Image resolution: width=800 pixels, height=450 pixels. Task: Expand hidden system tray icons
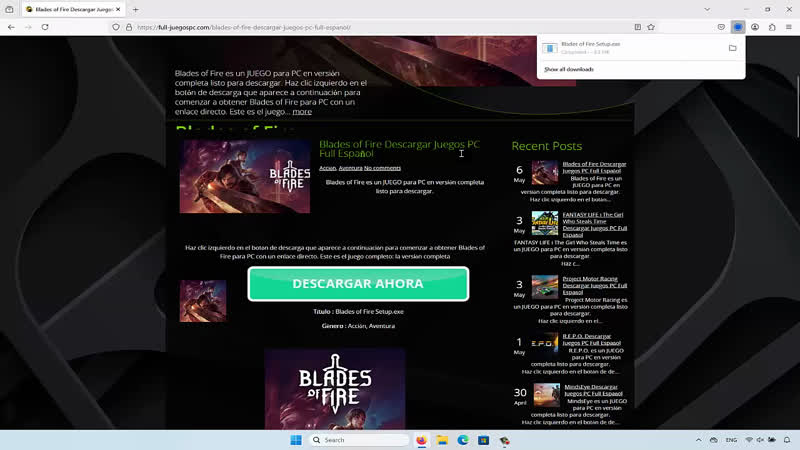pos(698,440)
